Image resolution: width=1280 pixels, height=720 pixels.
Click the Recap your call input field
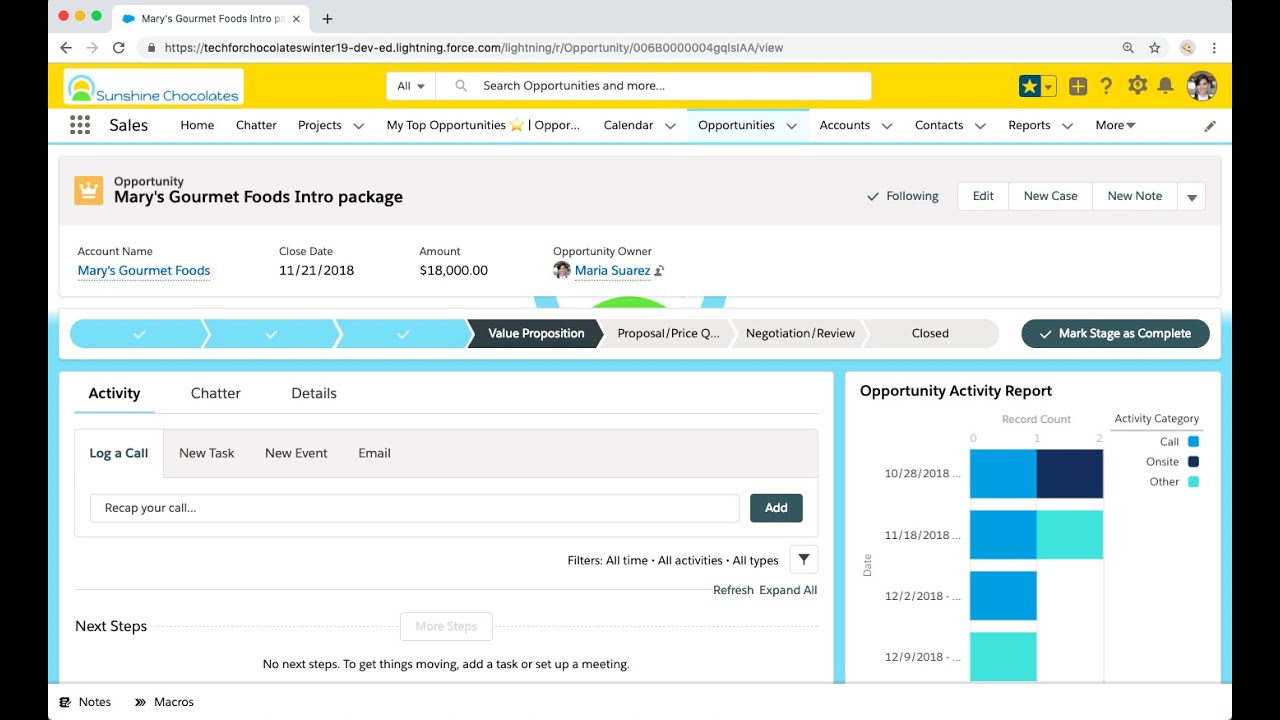(414, 508)
